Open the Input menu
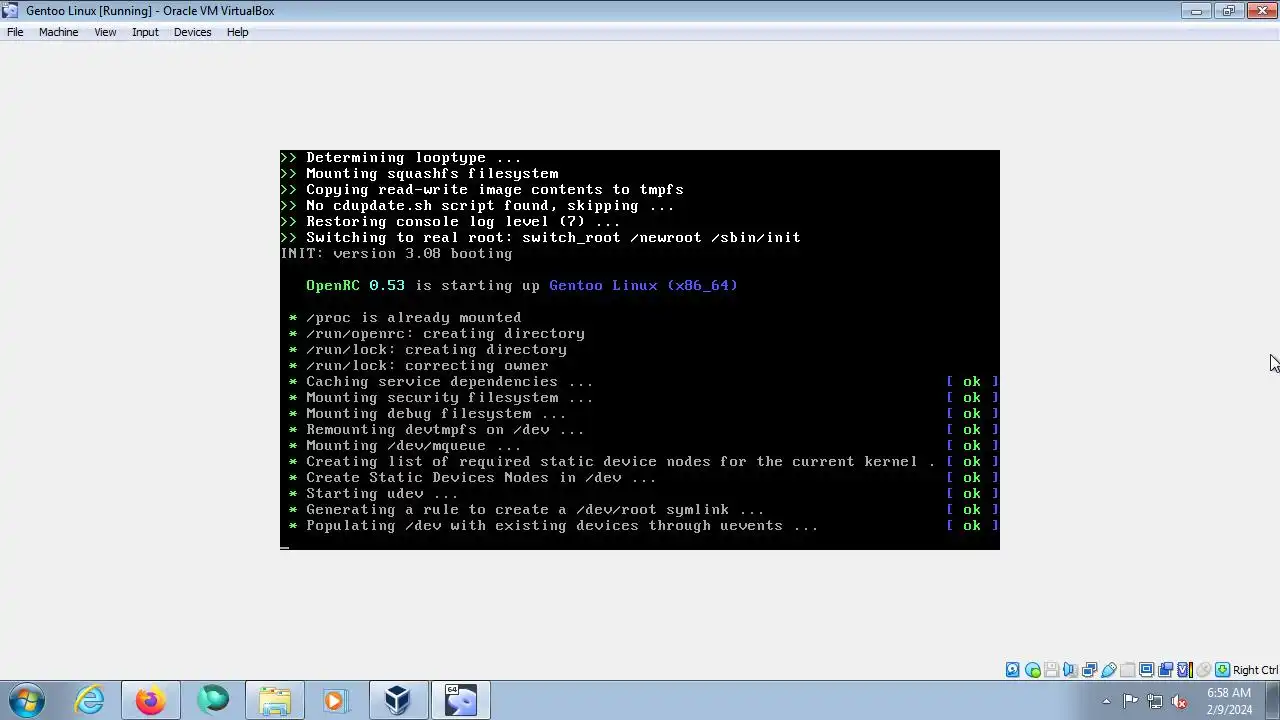 pos(145,32)
